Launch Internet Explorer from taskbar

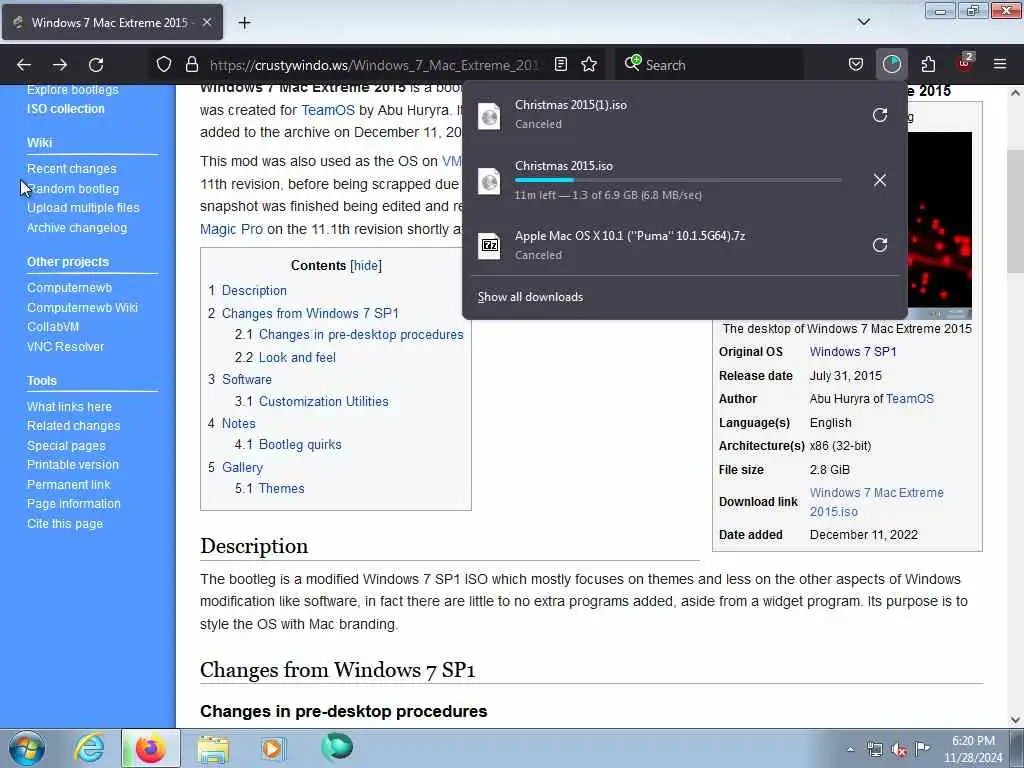[89, 748]
